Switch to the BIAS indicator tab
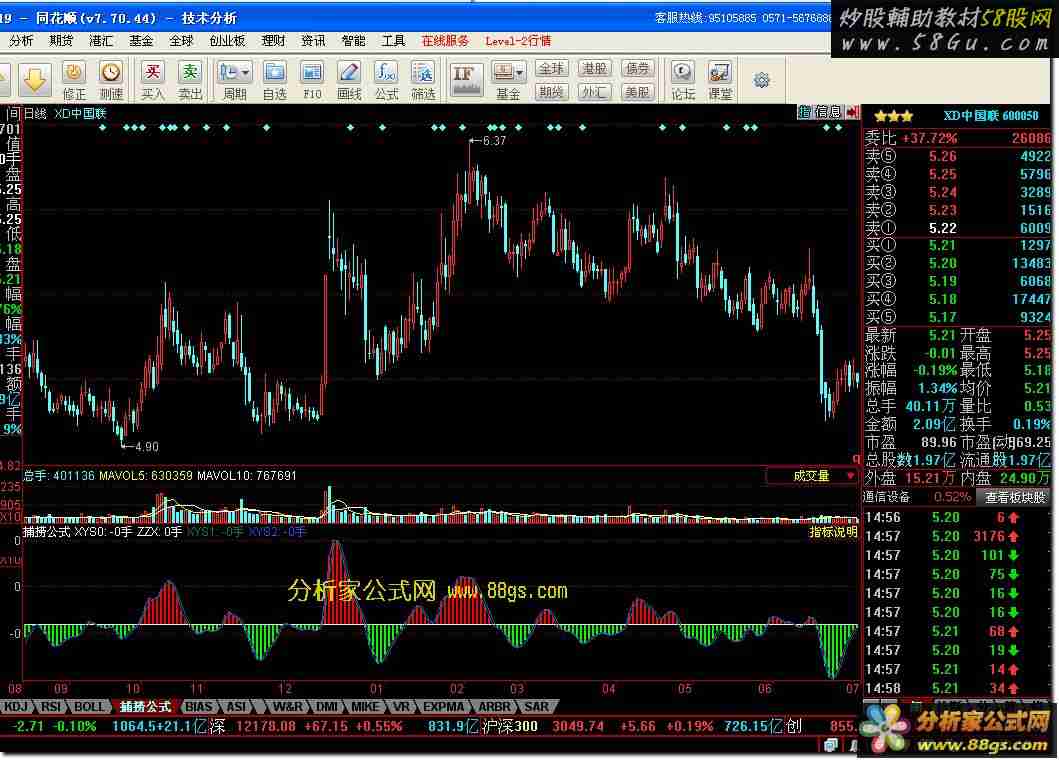The height and width of the screenshot is (760, 1059). pyautogui.click(x=199, y=707)
